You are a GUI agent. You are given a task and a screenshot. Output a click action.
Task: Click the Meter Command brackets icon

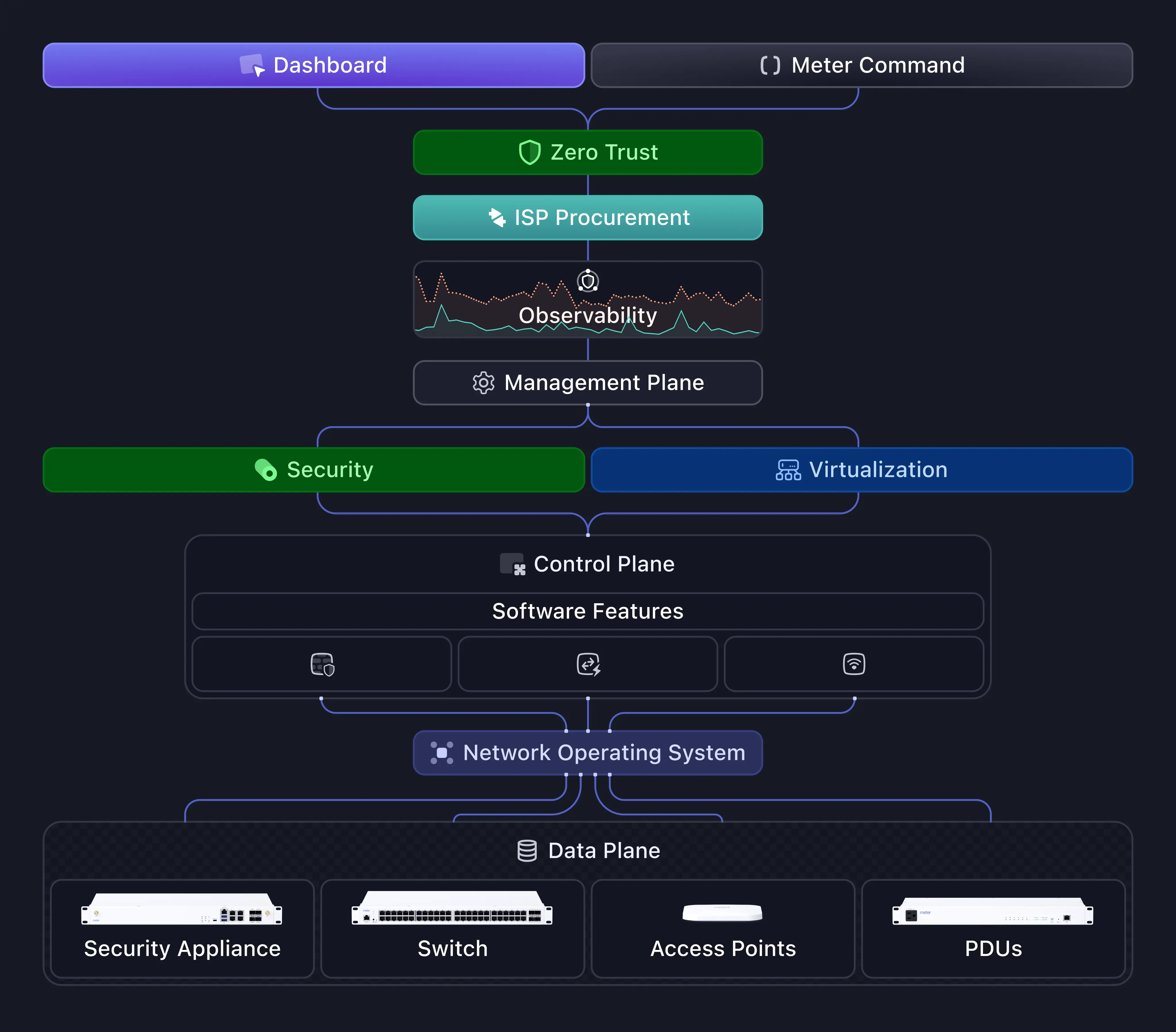coord(770,66)
